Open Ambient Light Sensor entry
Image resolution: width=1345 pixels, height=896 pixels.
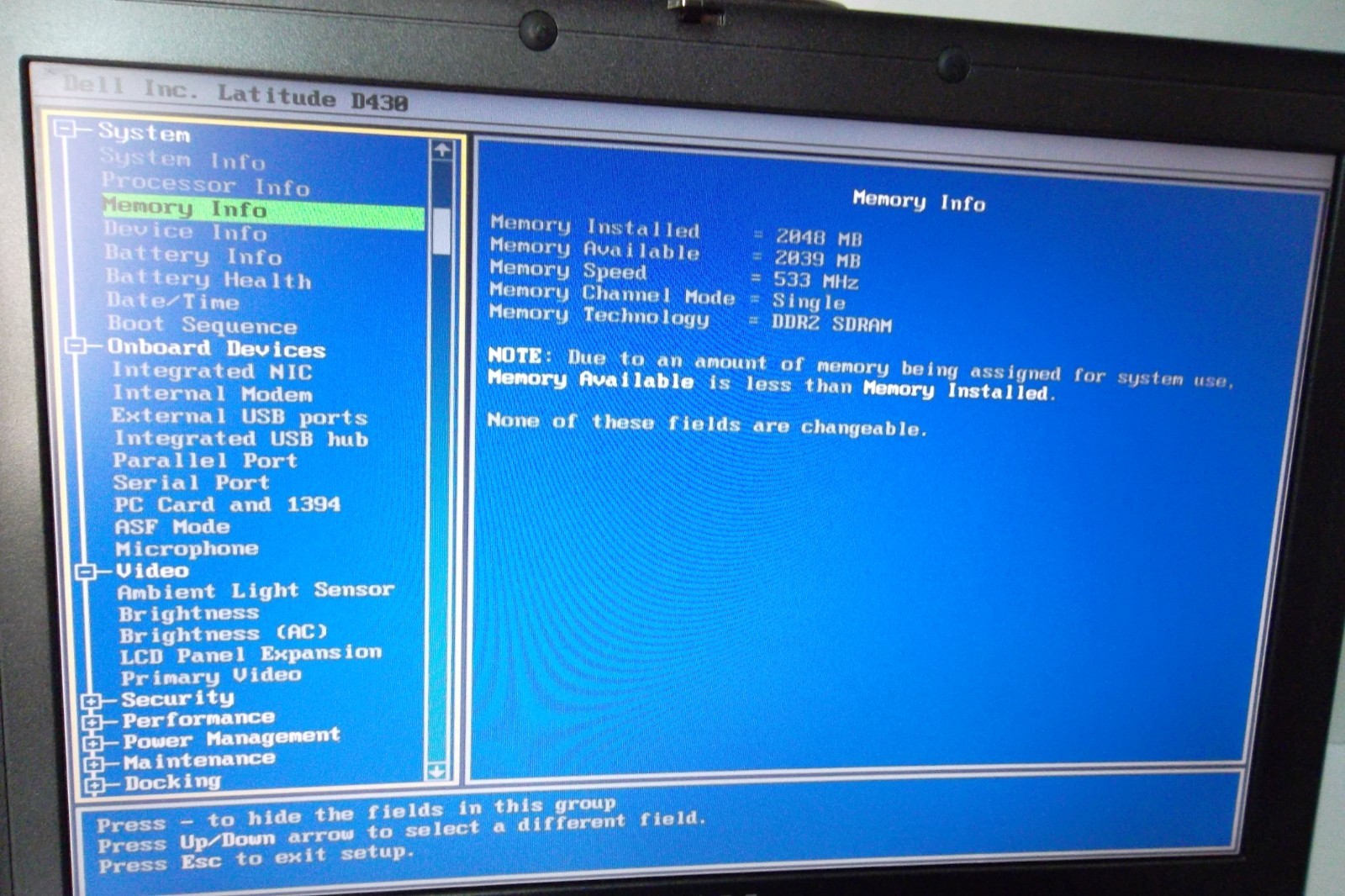tap(256, 591)
